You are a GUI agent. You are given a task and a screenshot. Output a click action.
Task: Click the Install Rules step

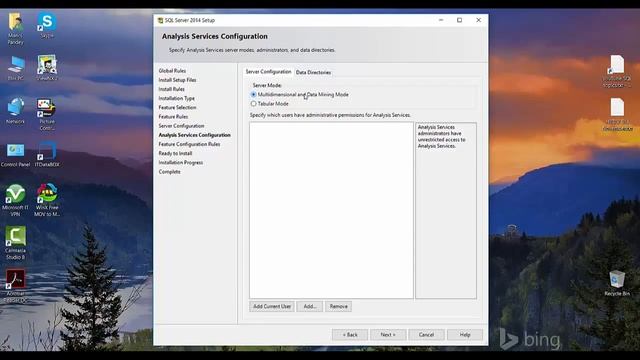[171, 89]
